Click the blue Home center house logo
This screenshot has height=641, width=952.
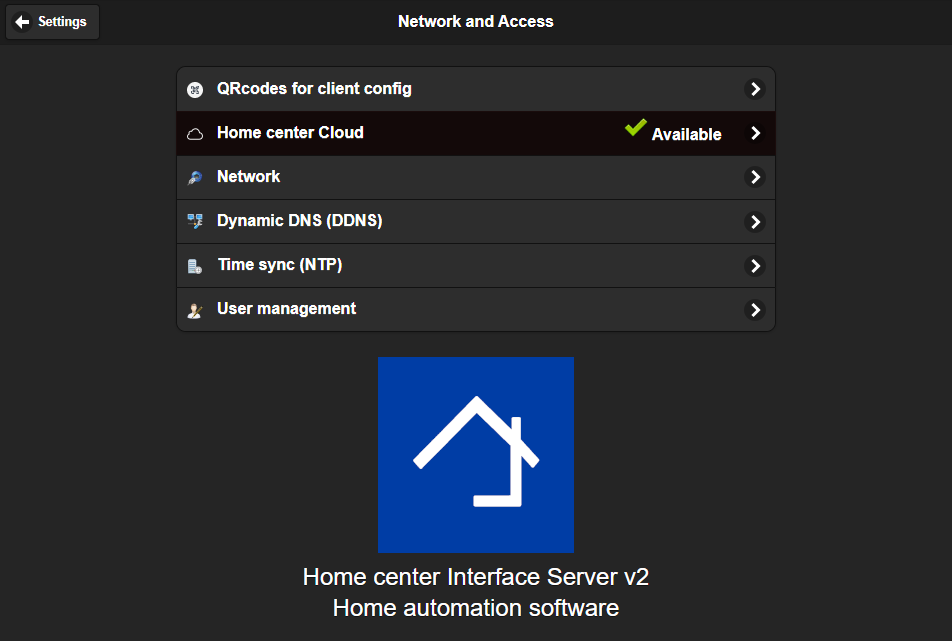(x=476, y=455)
